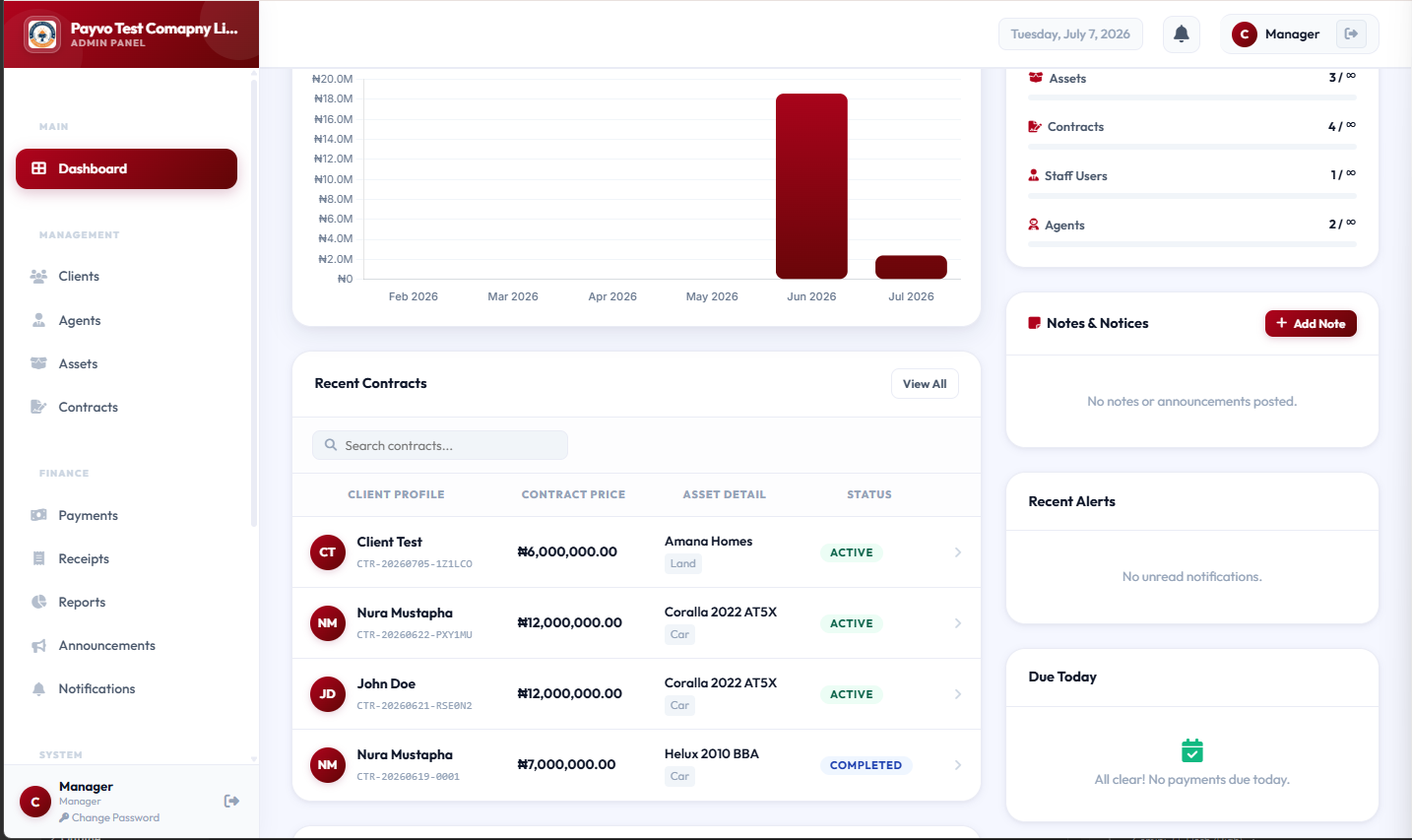Click Helux 2010 BBA asset name

tap(712, 753)
